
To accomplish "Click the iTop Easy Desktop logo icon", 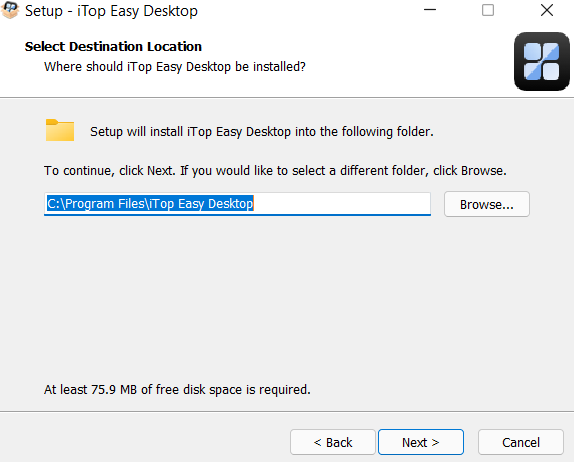I will tap(542, 62).
